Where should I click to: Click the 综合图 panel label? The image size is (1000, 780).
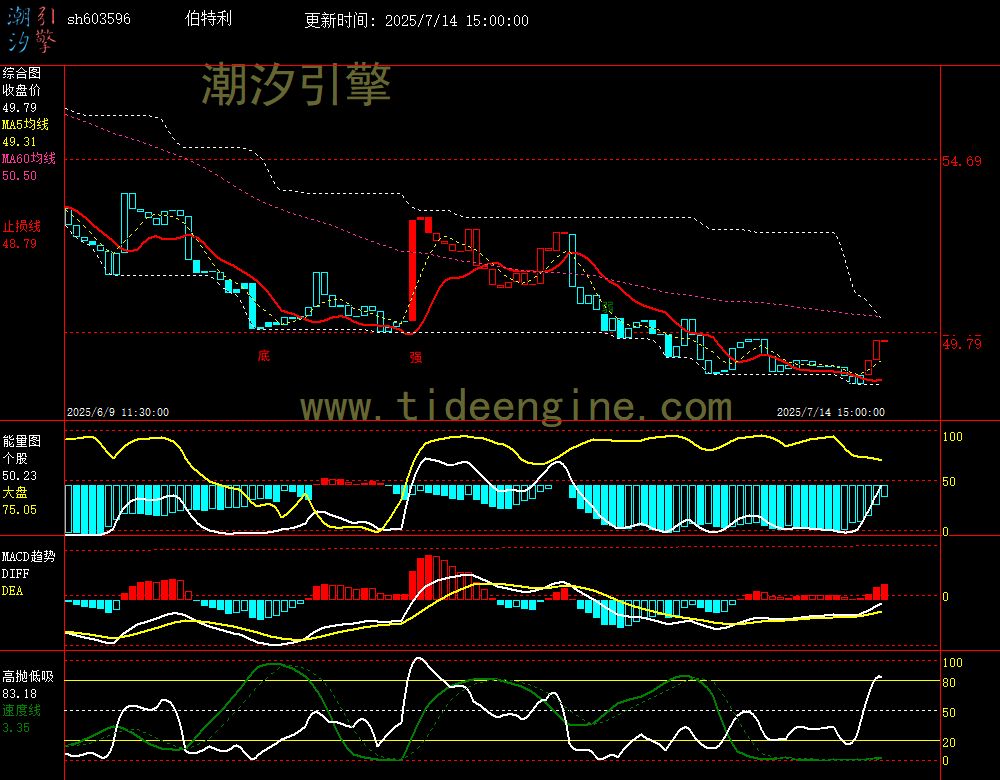click(x=22, y=73)
